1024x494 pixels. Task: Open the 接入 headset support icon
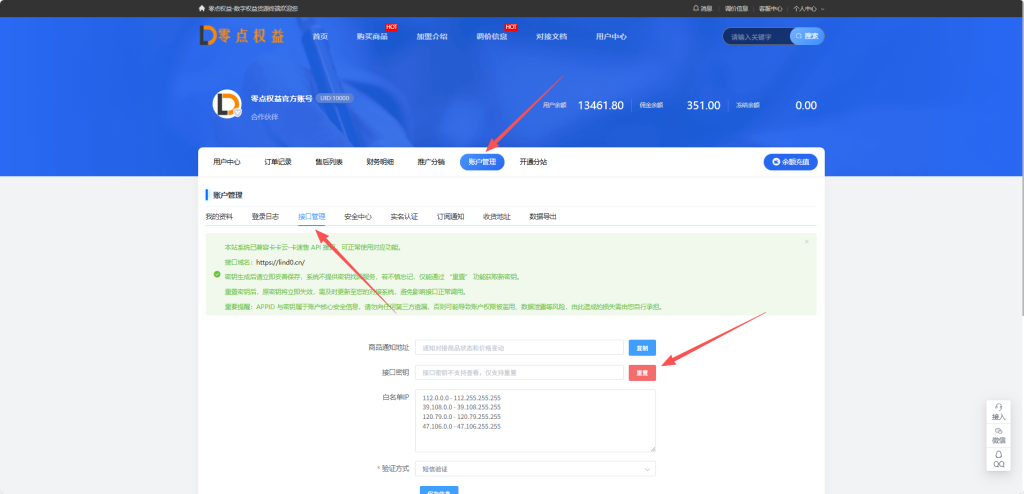point(998,411)
